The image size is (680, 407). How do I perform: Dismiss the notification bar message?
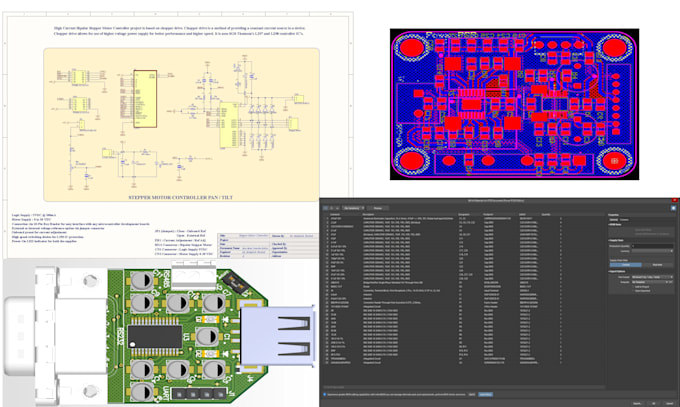coord(472,394)
